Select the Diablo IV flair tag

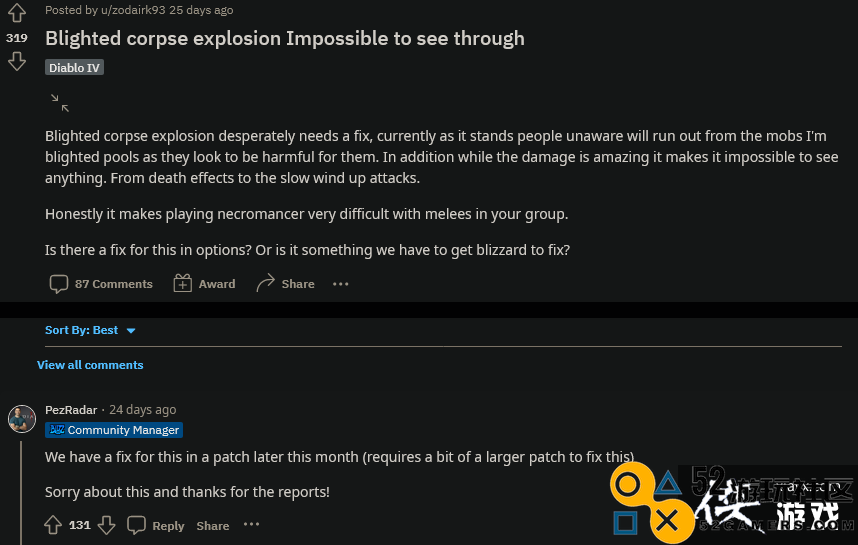click(74, 67)
